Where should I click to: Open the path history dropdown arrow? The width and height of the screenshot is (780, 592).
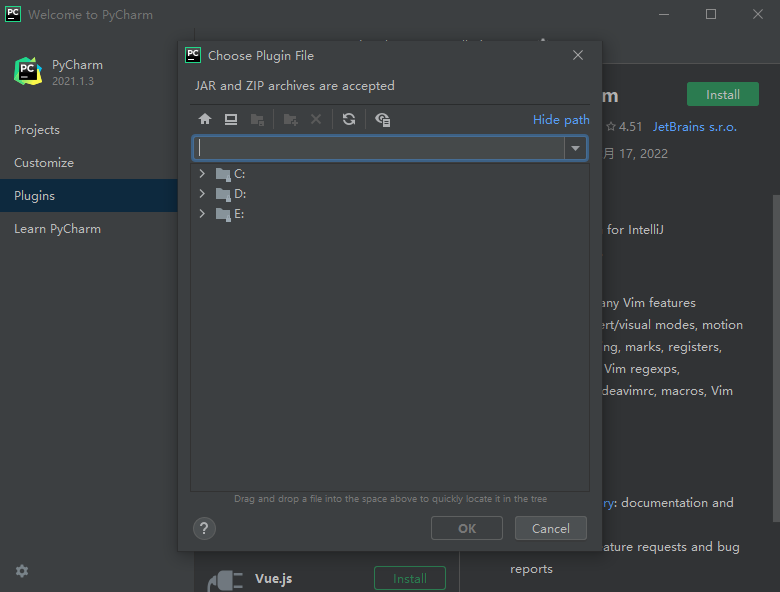pyautogui.click(x=576, y=148)
